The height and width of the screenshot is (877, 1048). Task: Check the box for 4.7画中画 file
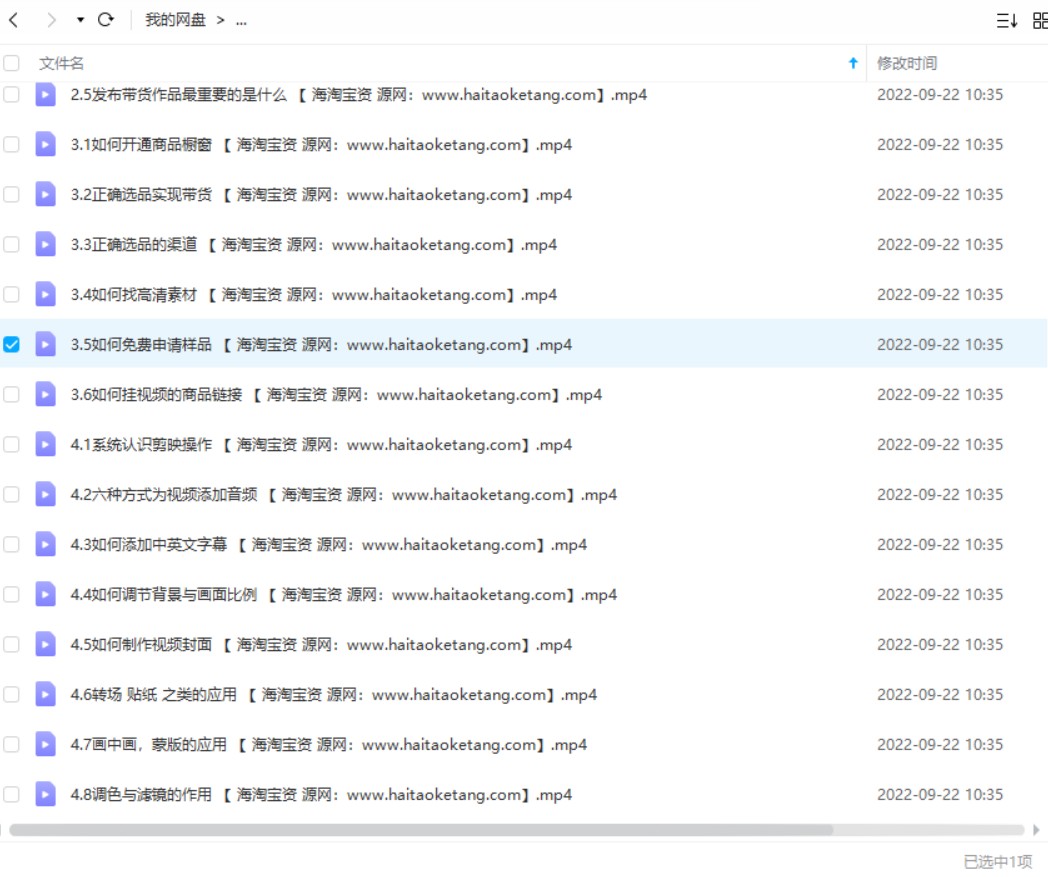coord(11,745)
